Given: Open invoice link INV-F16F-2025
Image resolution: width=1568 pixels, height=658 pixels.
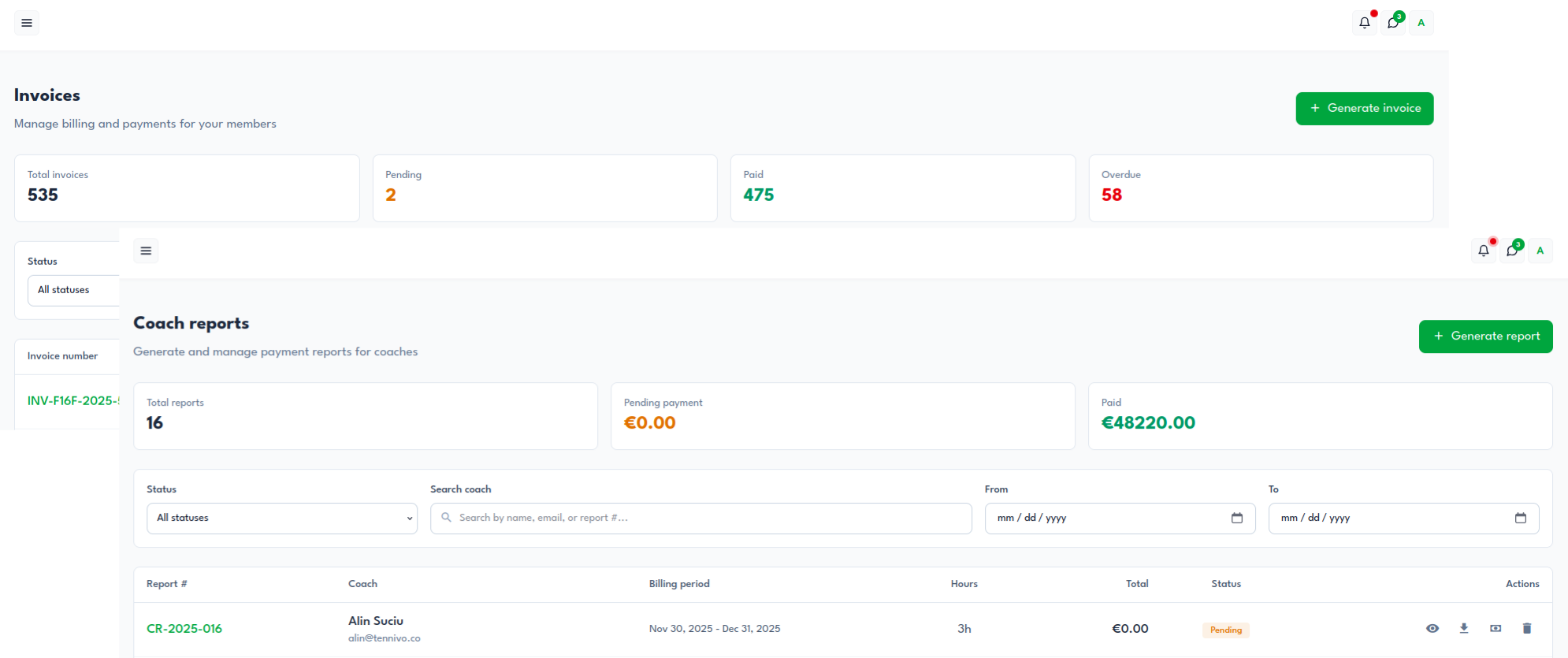Looking at the screenshot, I should 72,400.
